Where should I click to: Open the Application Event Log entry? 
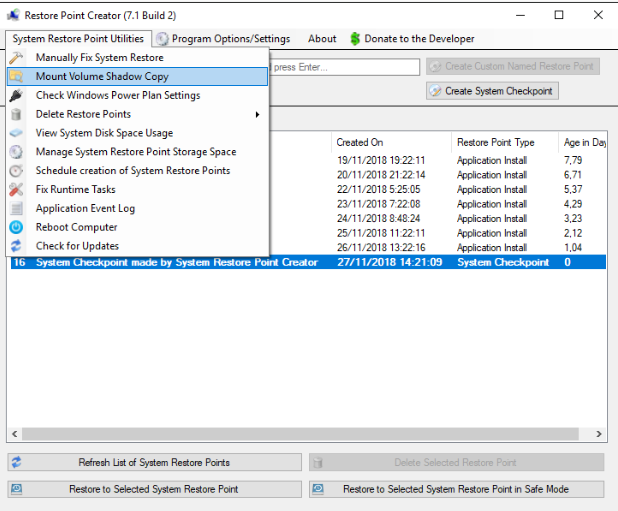(85, 209)
